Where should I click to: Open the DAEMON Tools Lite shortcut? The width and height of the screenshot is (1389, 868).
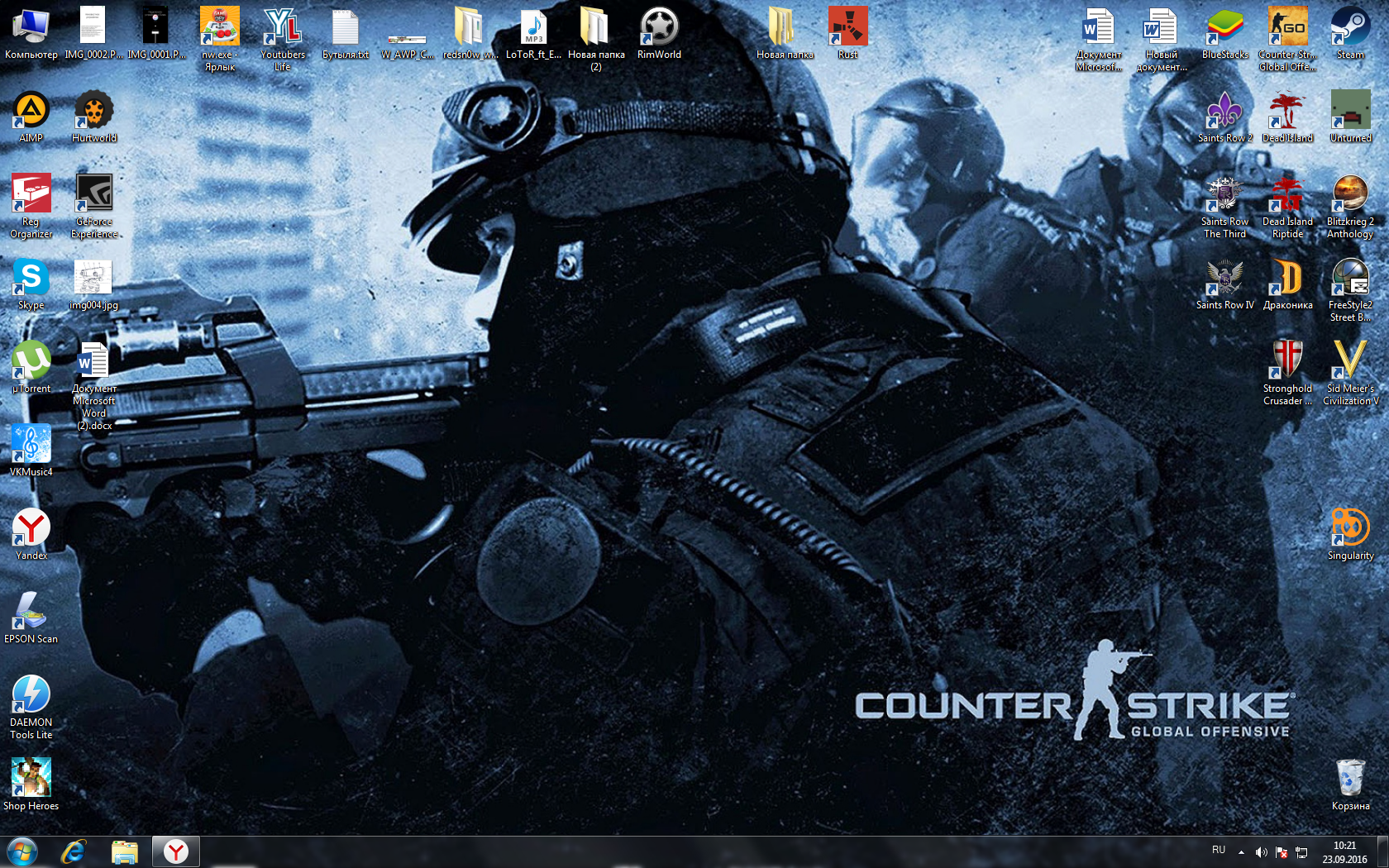(31, 707)
